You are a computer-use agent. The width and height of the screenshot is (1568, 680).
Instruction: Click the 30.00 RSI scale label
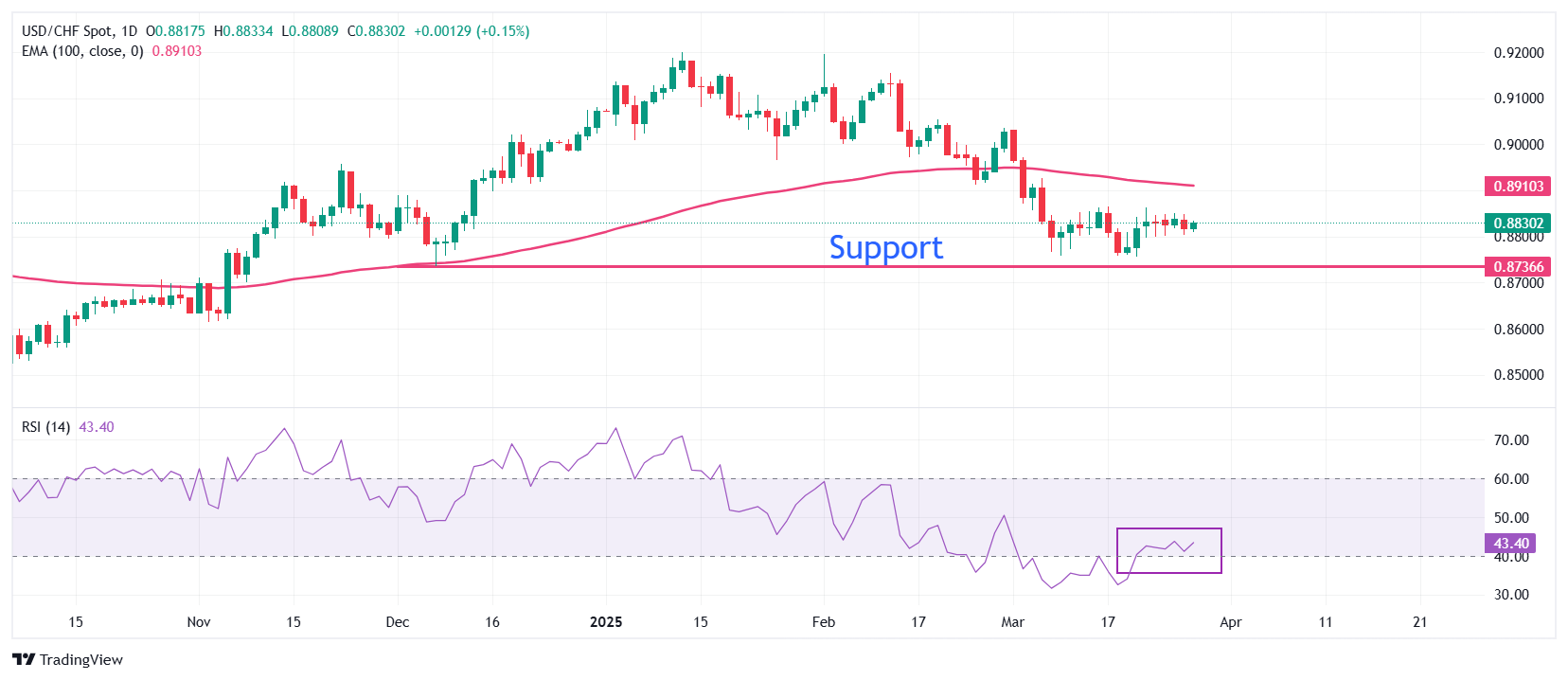[1511, 595]
